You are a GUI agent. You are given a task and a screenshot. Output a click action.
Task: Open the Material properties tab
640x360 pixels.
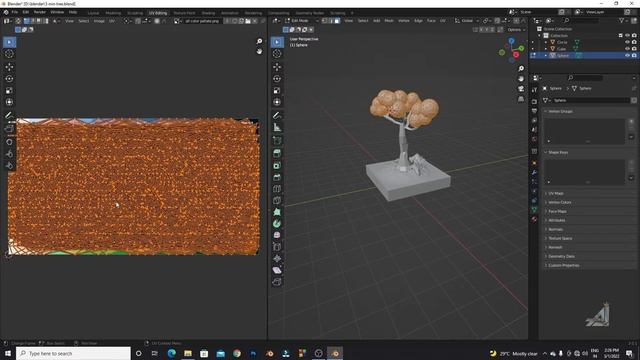click(534, 219)
